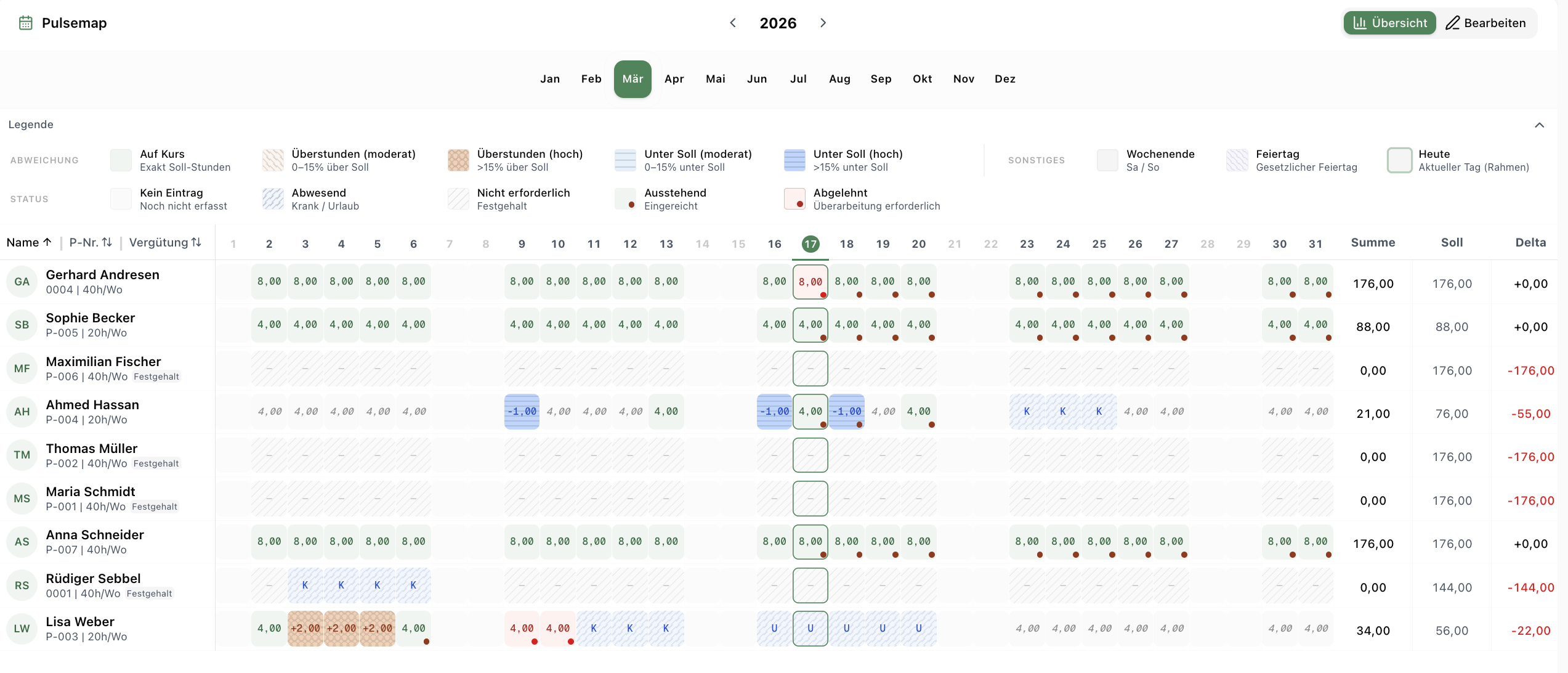Sort table by Name column
This screenshot has width=1568, height=673.
[29, 243]
